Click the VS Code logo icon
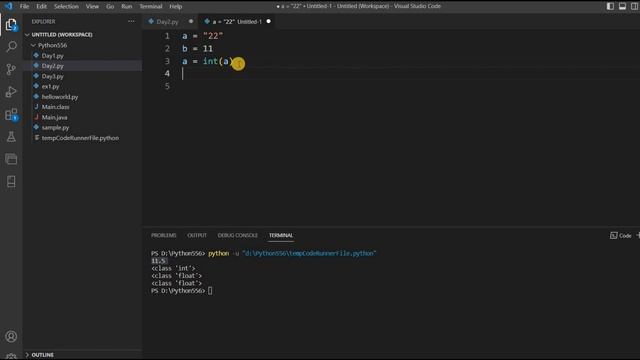640x360 pixels. 8,6
